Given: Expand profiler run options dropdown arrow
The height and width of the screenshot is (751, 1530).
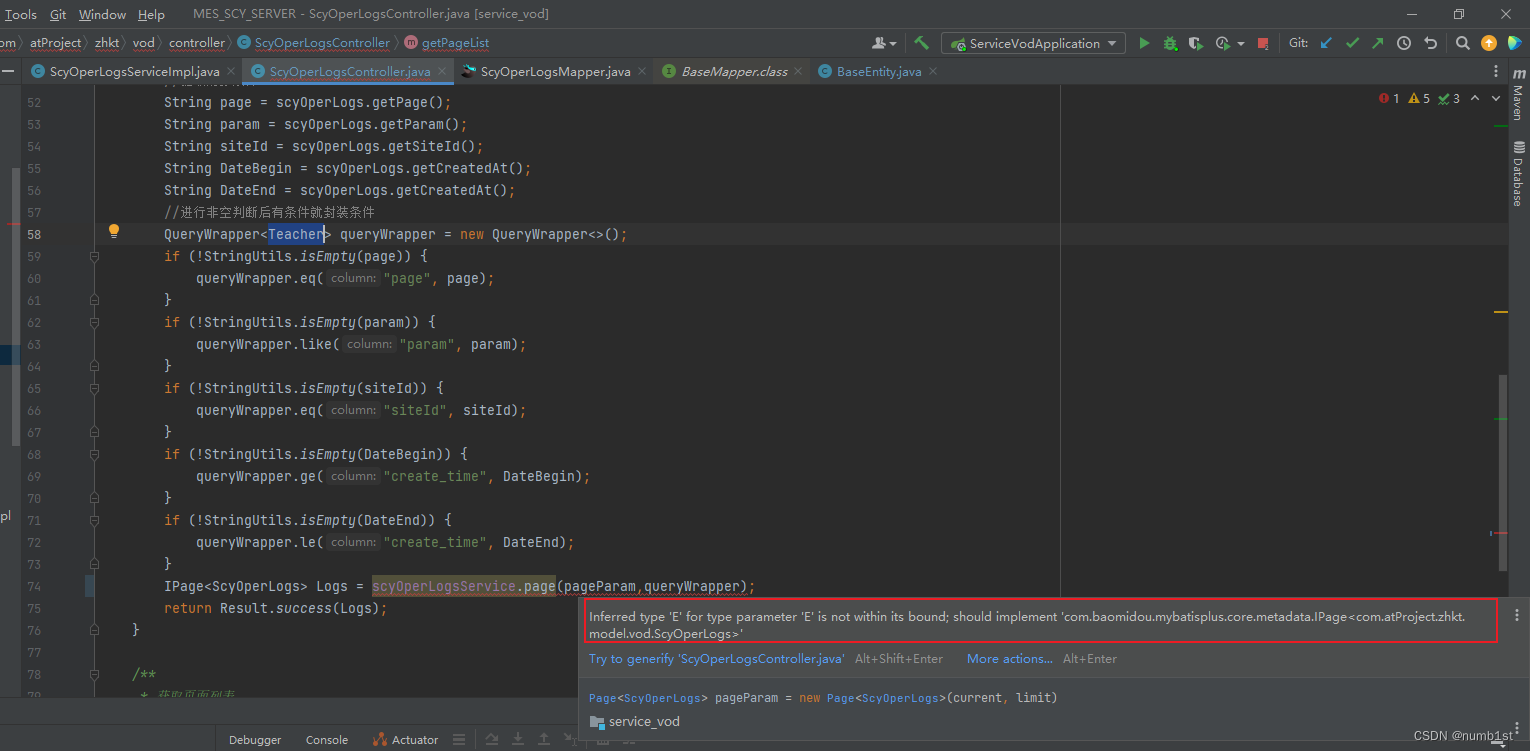Looking at the screenshot, I should (x=1241, y=44).
